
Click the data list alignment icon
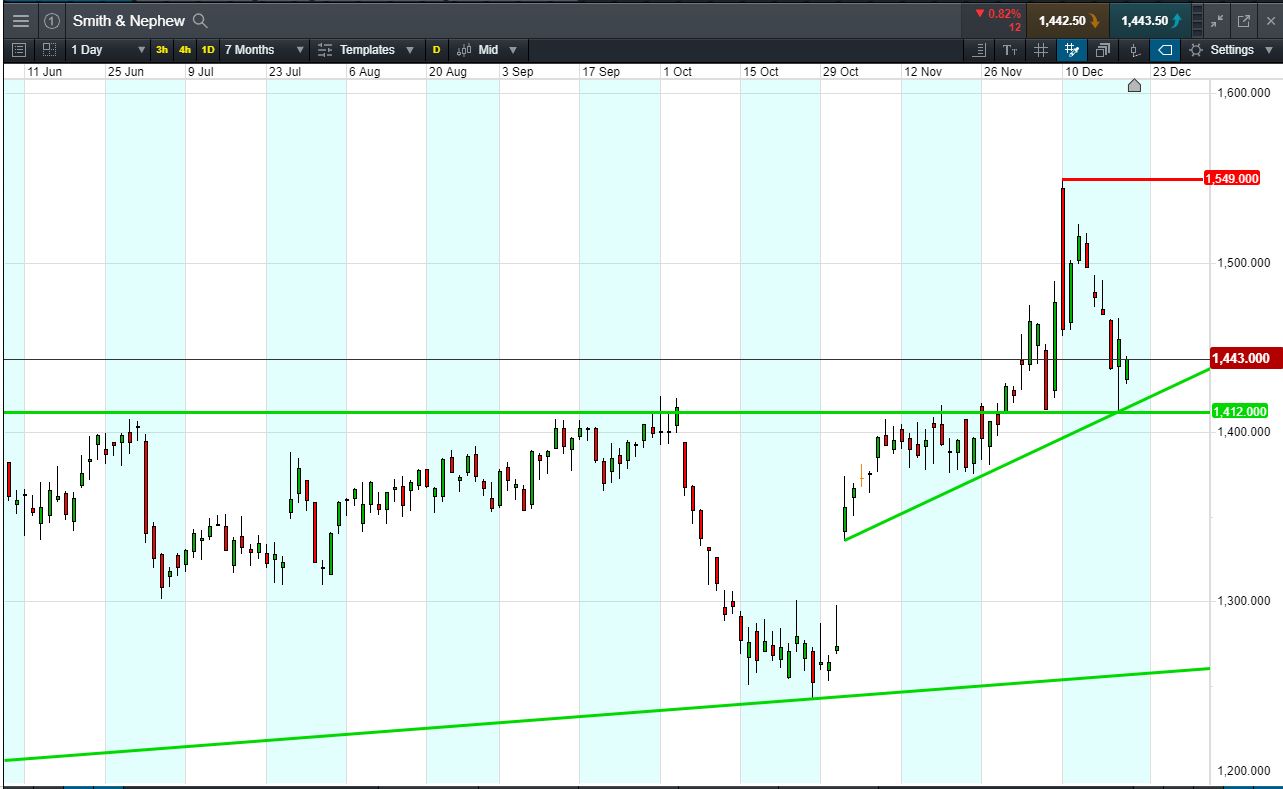(x=979, y=50)
